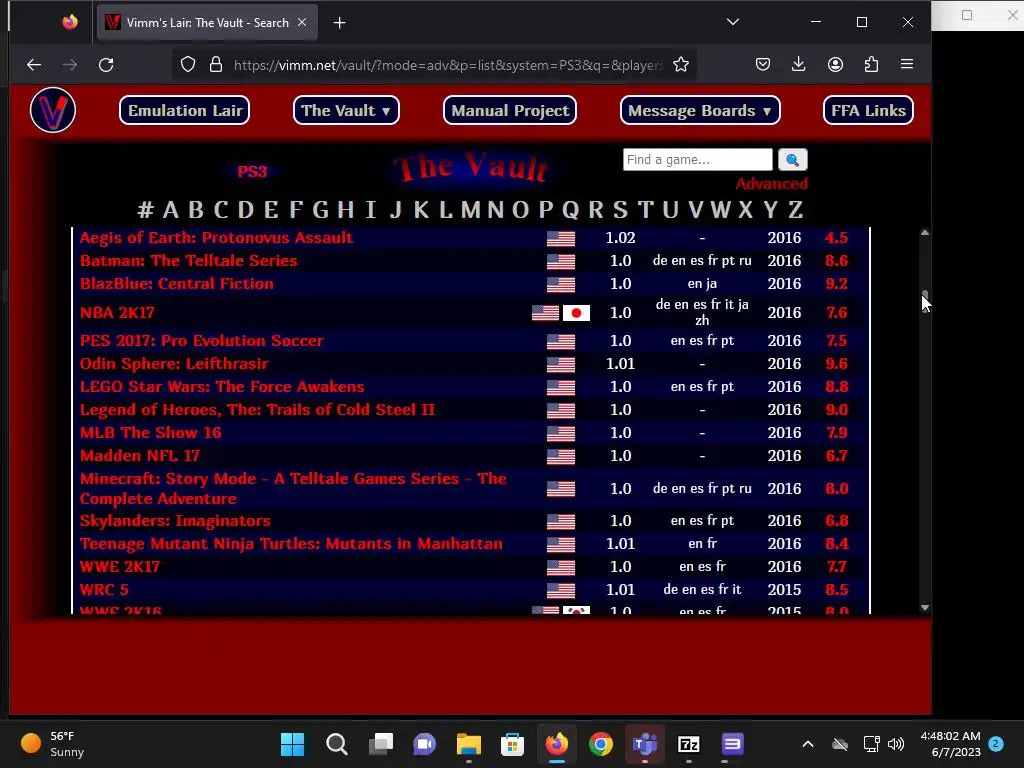Open Microsoft Store from the taskbar

513,744
